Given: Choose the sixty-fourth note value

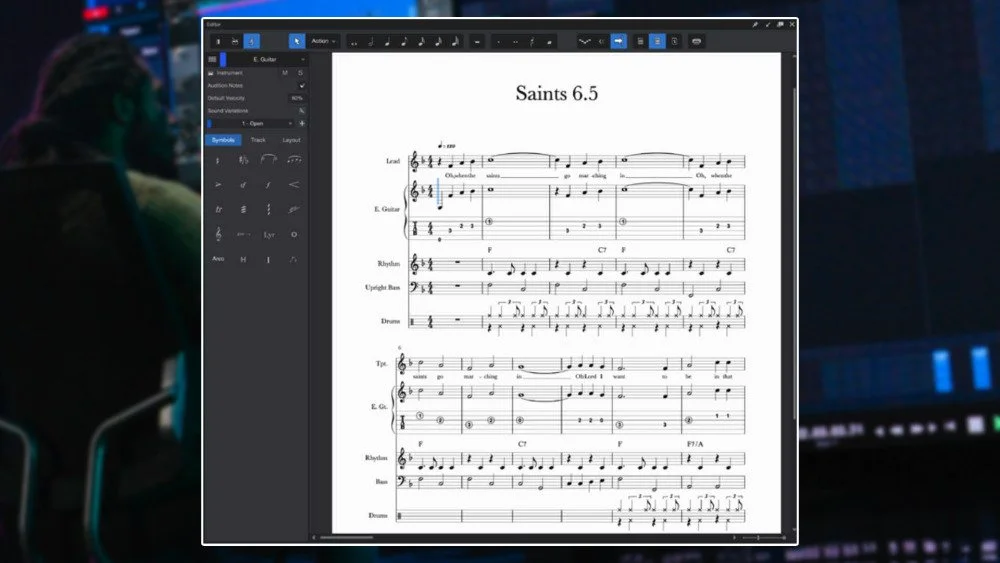Looking at the screenshot, I should 455,42.
